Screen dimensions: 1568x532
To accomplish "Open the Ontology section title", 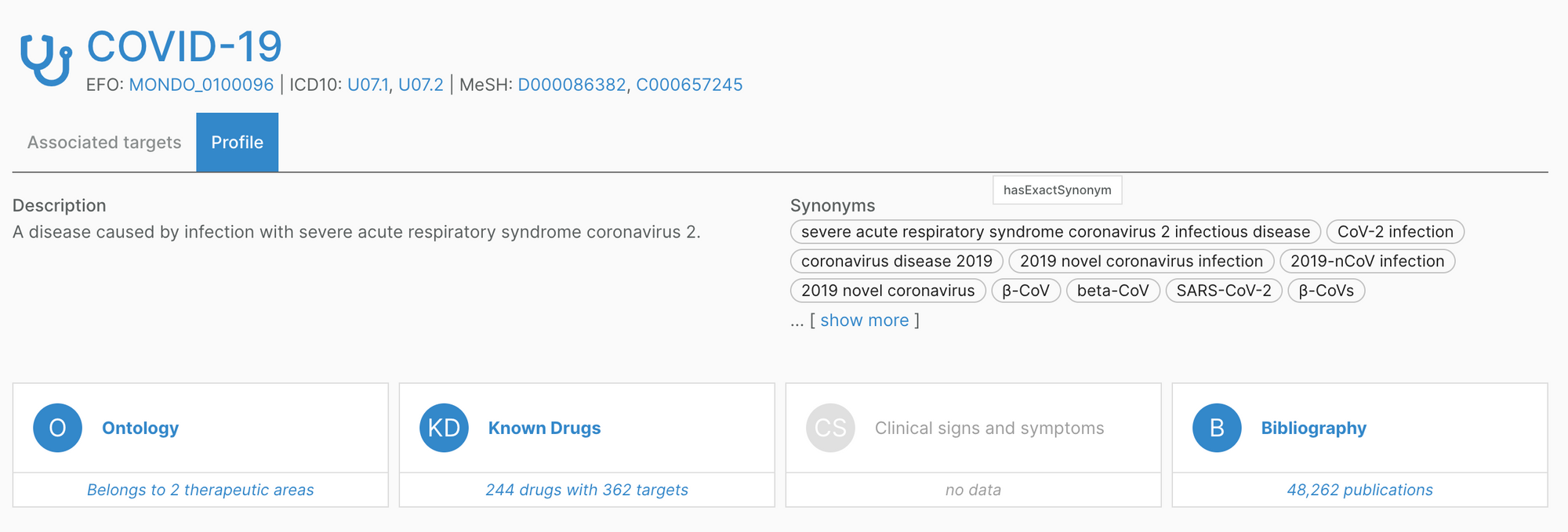I will coord(140,428).
